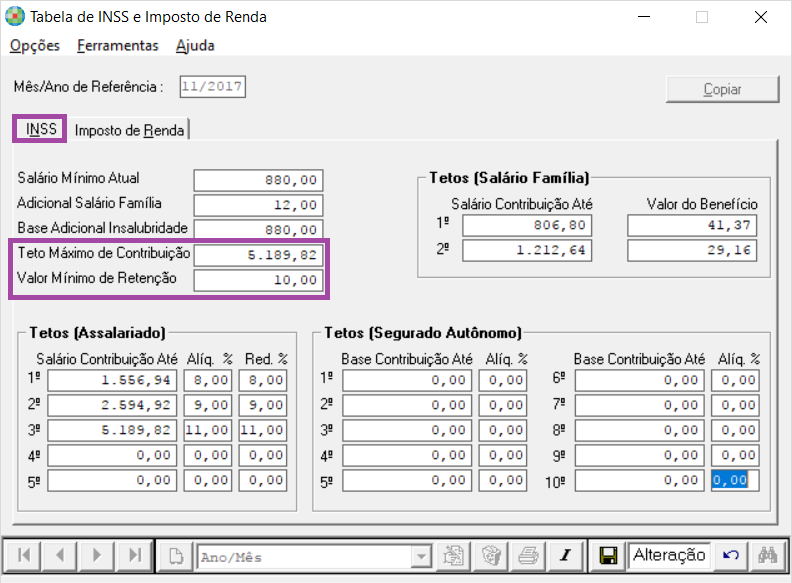Click the Assalariado 4th row salary field
Image resolution: width=792 pixels, height=583 pixels.
point(112,456)
